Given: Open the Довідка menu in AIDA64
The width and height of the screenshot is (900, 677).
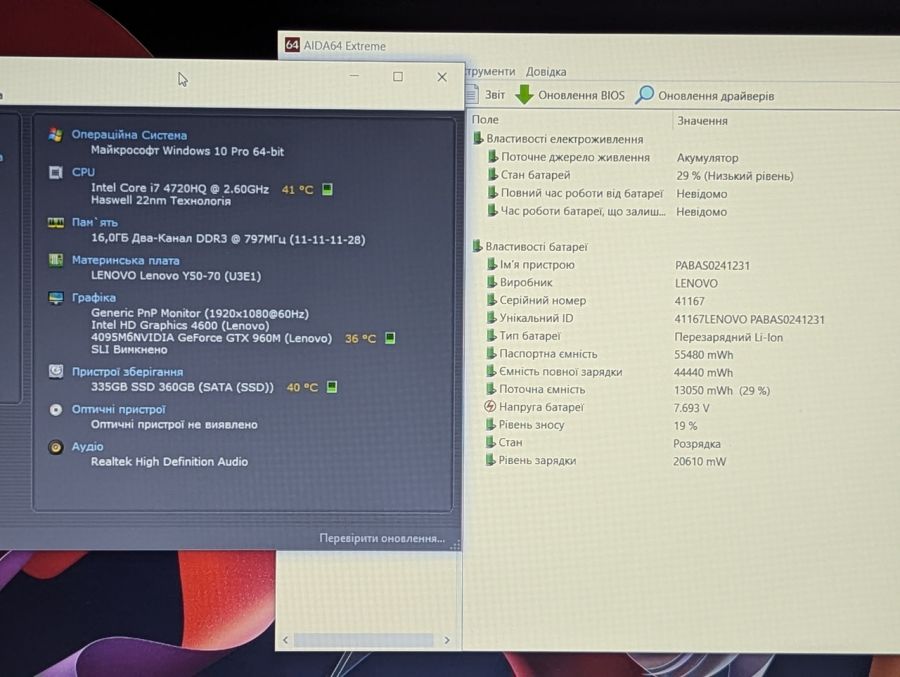Looking at the screenshot, I should (546, 72).
